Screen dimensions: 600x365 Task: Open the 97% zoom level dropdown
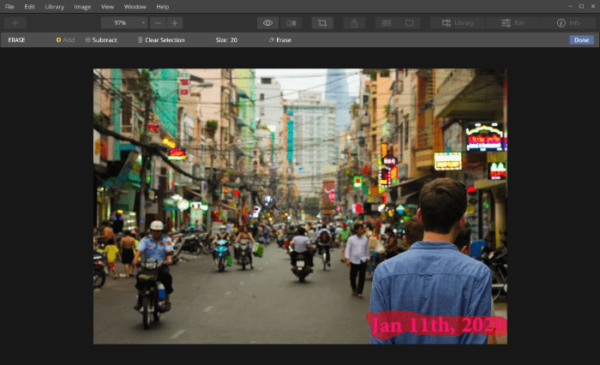coord(124,23)
